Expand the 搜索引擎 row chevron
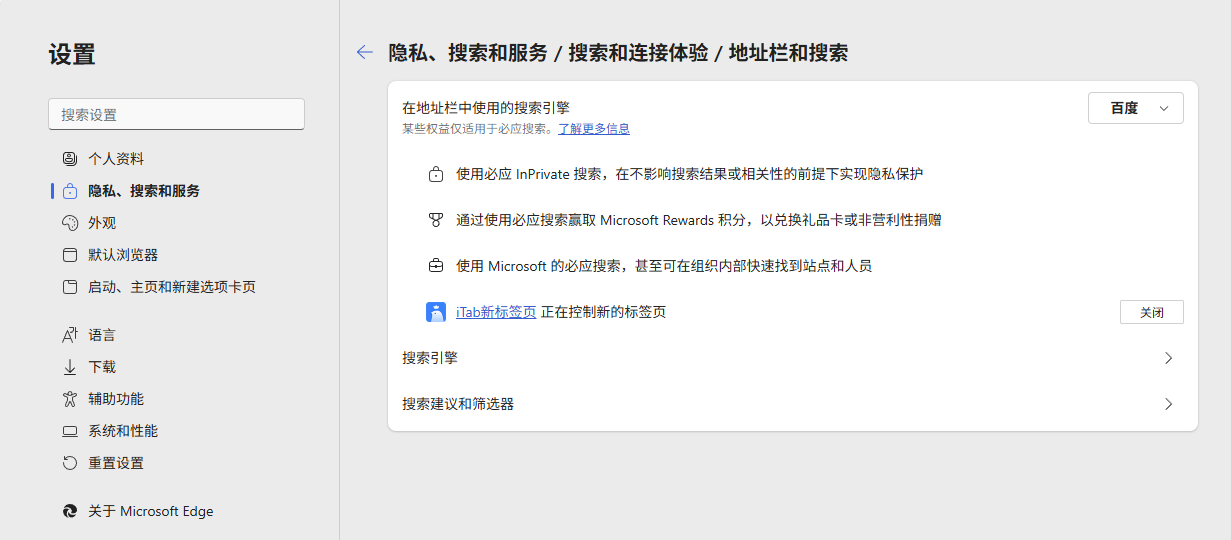This screenshot has height=540, width=1231. click(1169, 358)
